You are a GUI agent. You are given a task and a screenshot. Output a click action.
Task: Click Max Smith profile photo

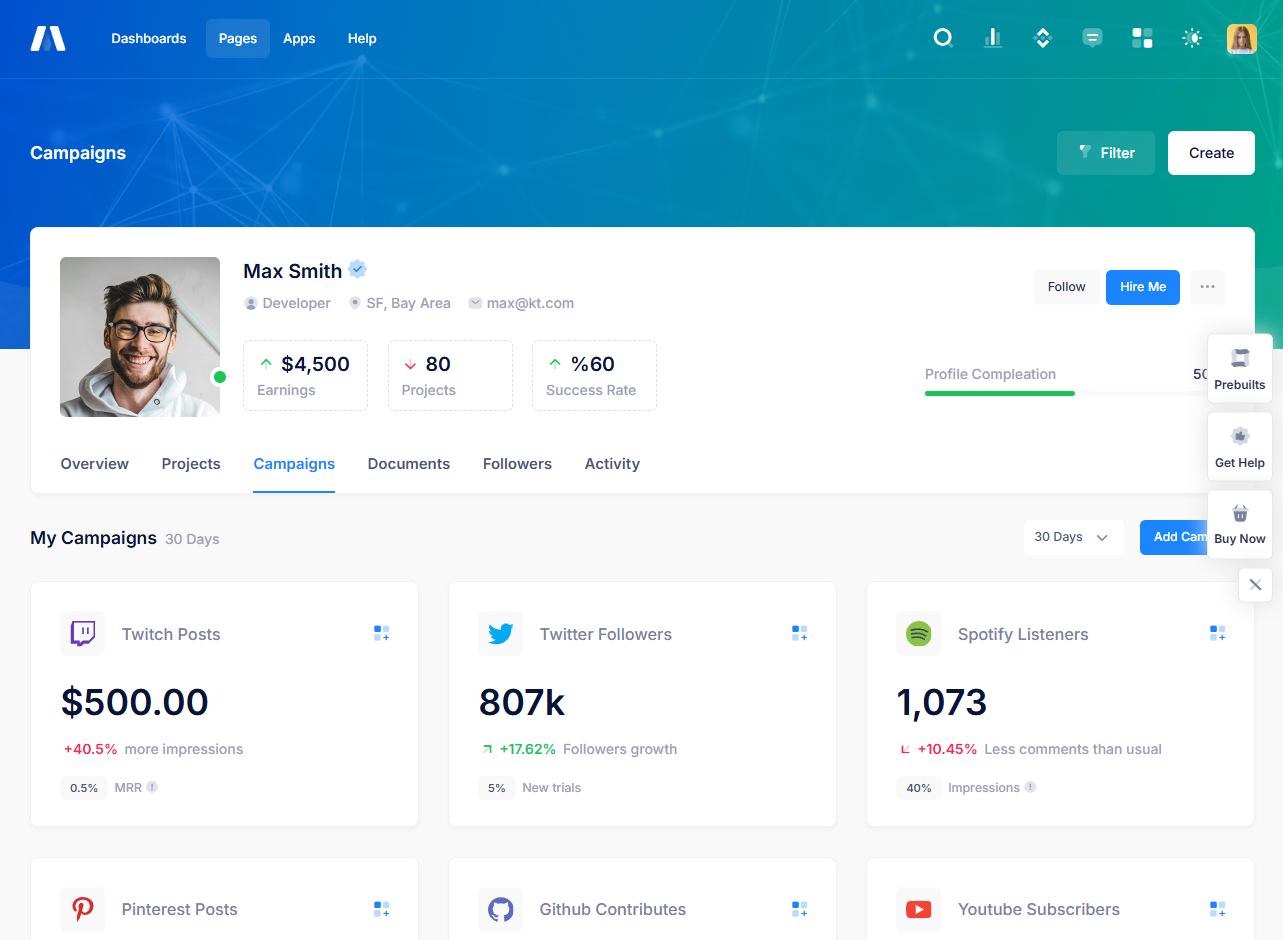(x=140, y=337)
